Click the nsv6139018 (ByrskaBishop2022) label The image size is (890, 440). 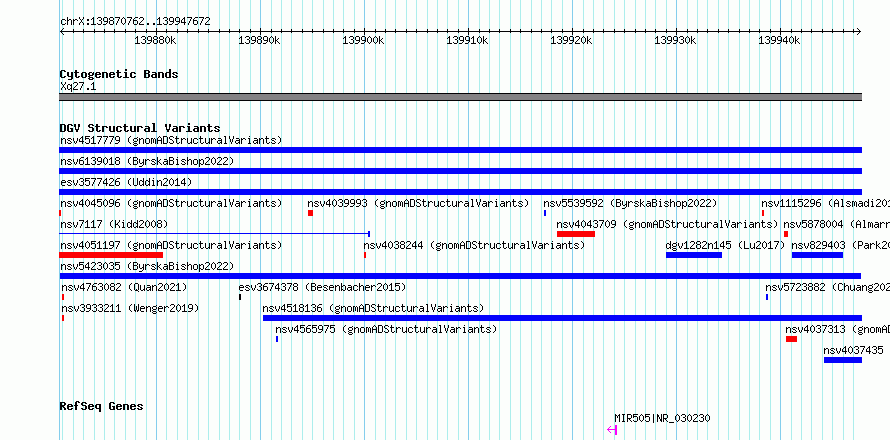click(147, 161)
